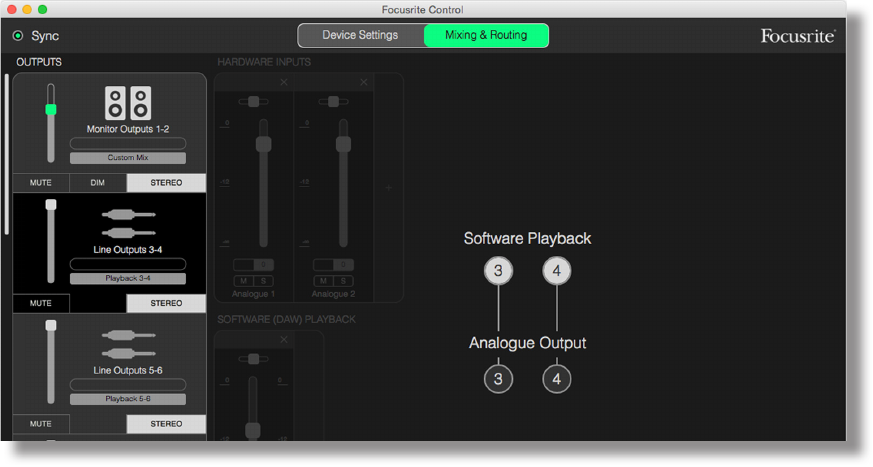873x467 pixels.
Task: Click the OUTPUTS section heading
Action: coord(39,62)
